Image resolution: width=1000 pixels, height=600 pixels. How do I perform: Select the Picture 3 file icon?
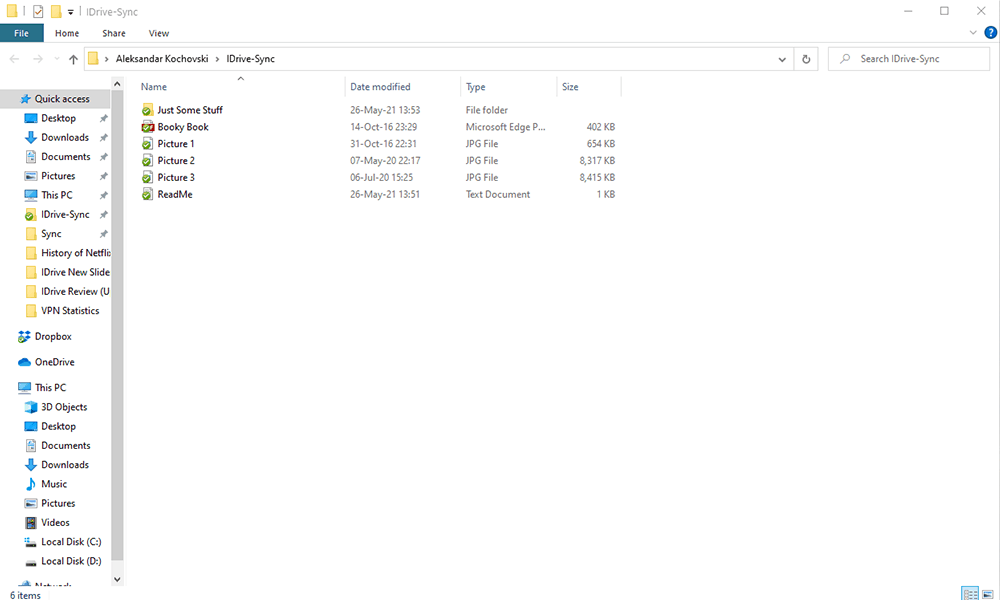[x=147, y=178]
